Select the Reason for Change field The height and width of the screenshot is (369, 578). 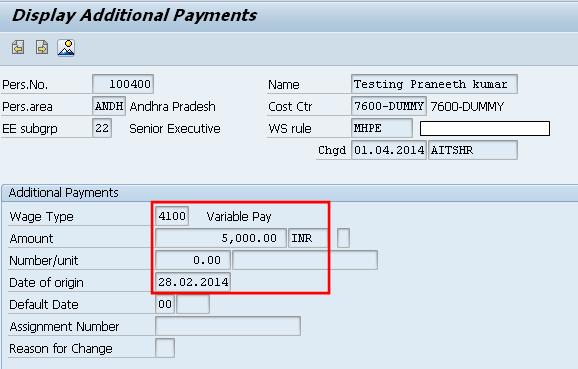click(x=165, y=348)
